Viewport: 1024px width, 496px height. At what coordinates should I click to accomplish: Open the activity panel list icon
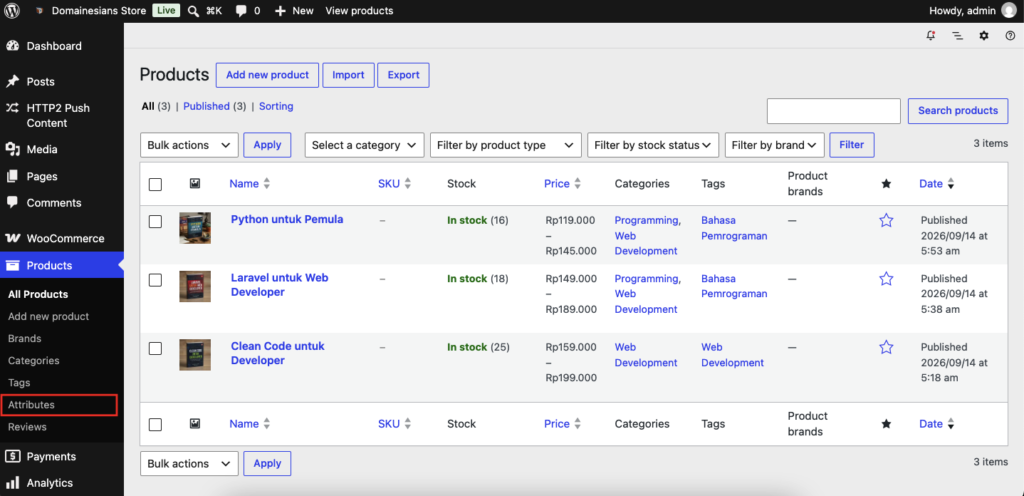(957, 36)
